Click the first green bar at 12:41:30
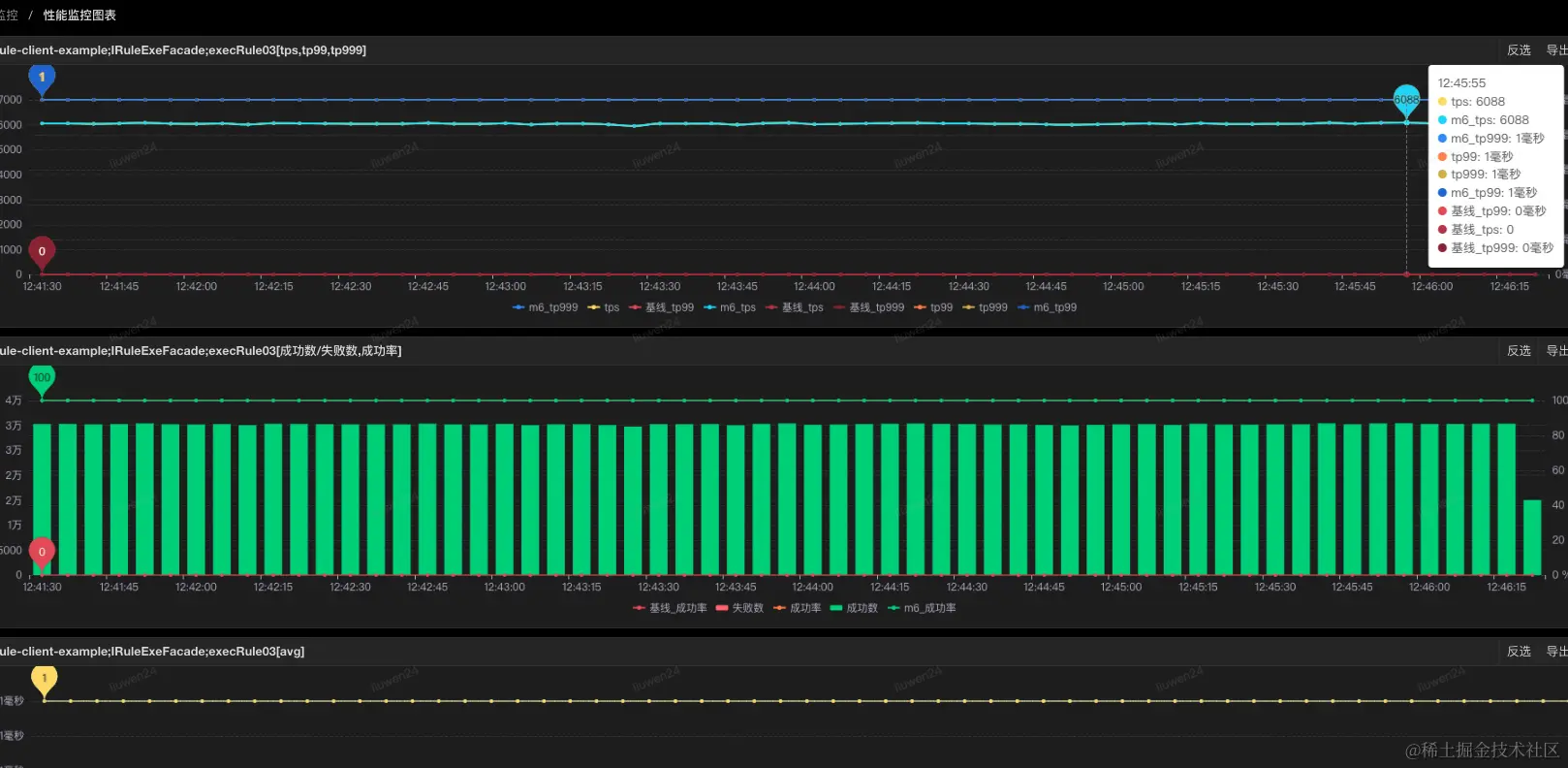 (42, 499)
